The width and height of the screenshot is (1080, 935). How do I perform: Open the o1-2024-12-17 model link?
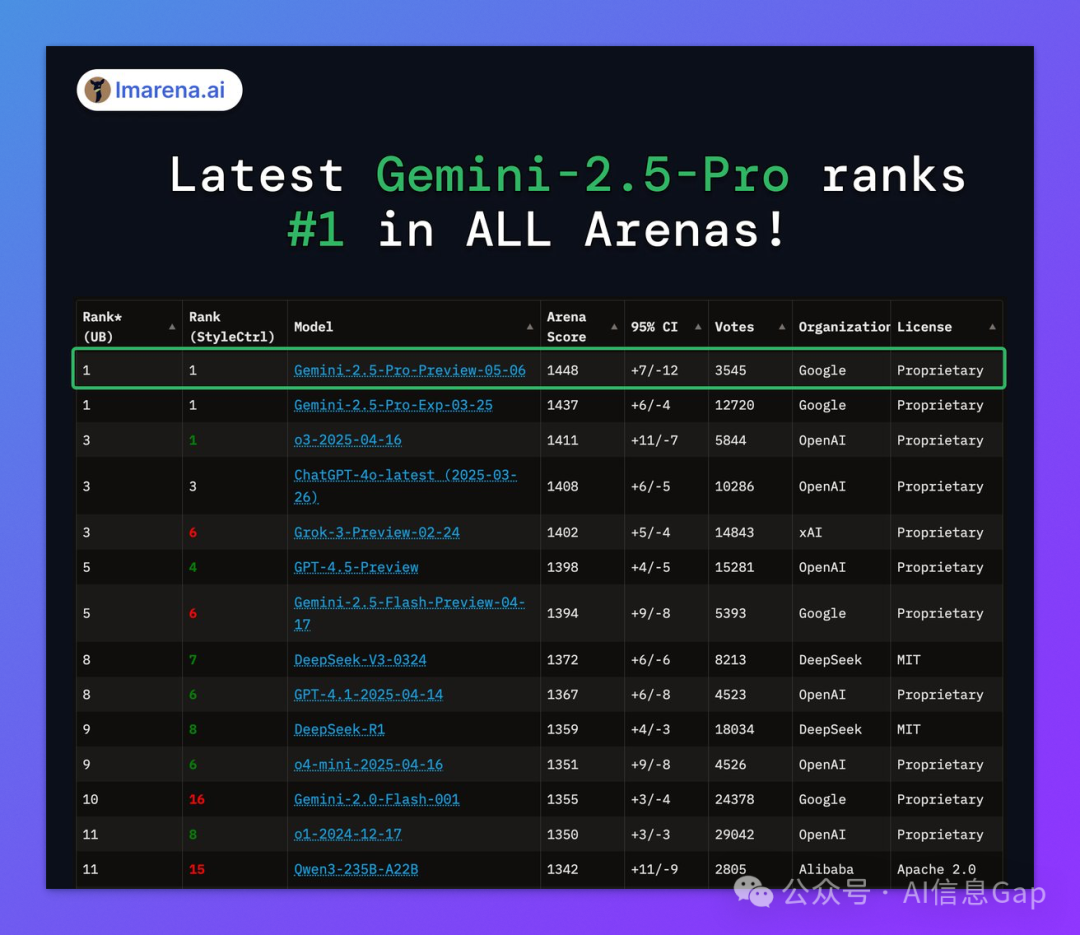(x=348, y=834)
